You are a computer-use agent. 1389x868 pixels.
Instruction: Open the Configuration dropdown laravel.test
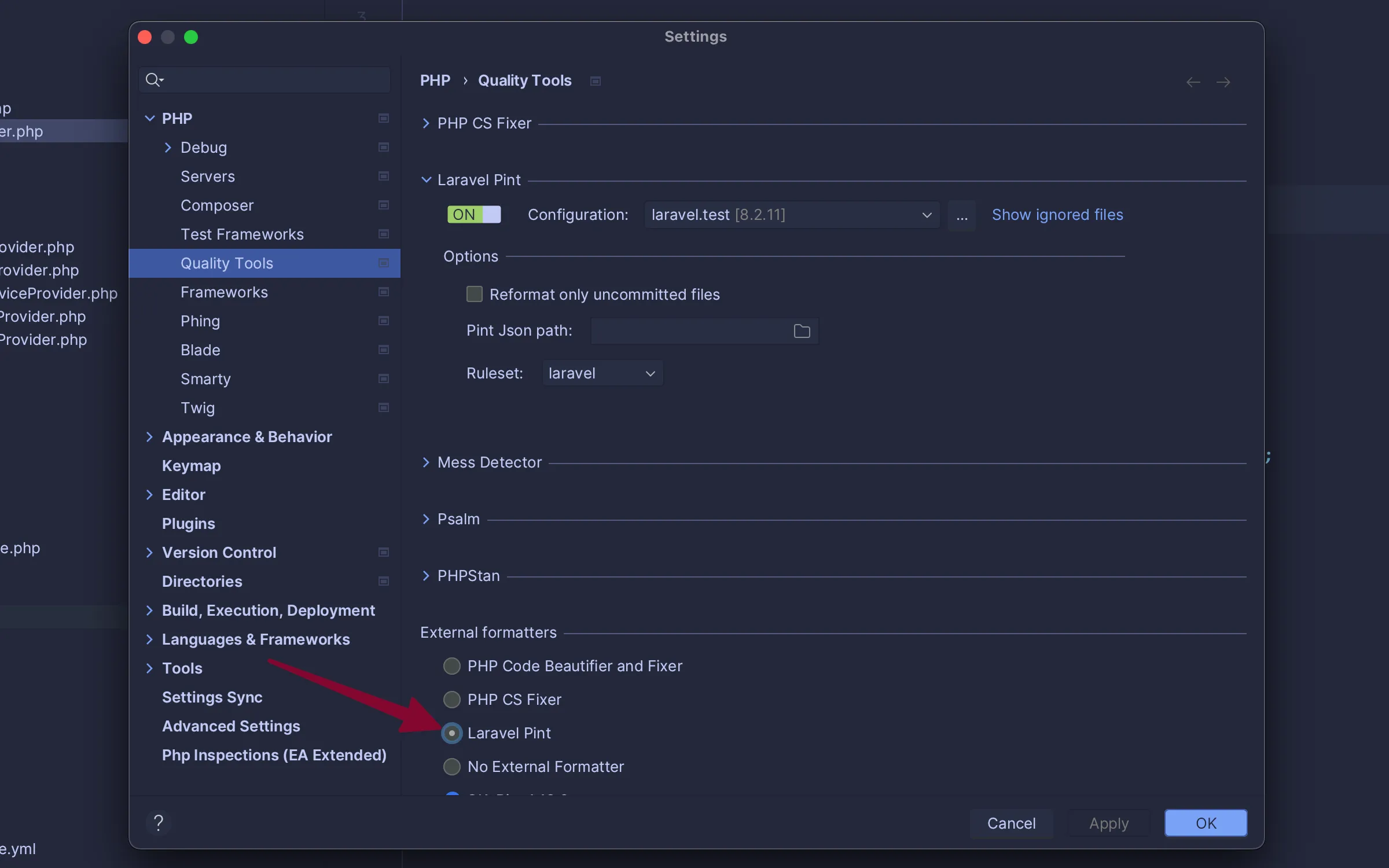[792, 215]
